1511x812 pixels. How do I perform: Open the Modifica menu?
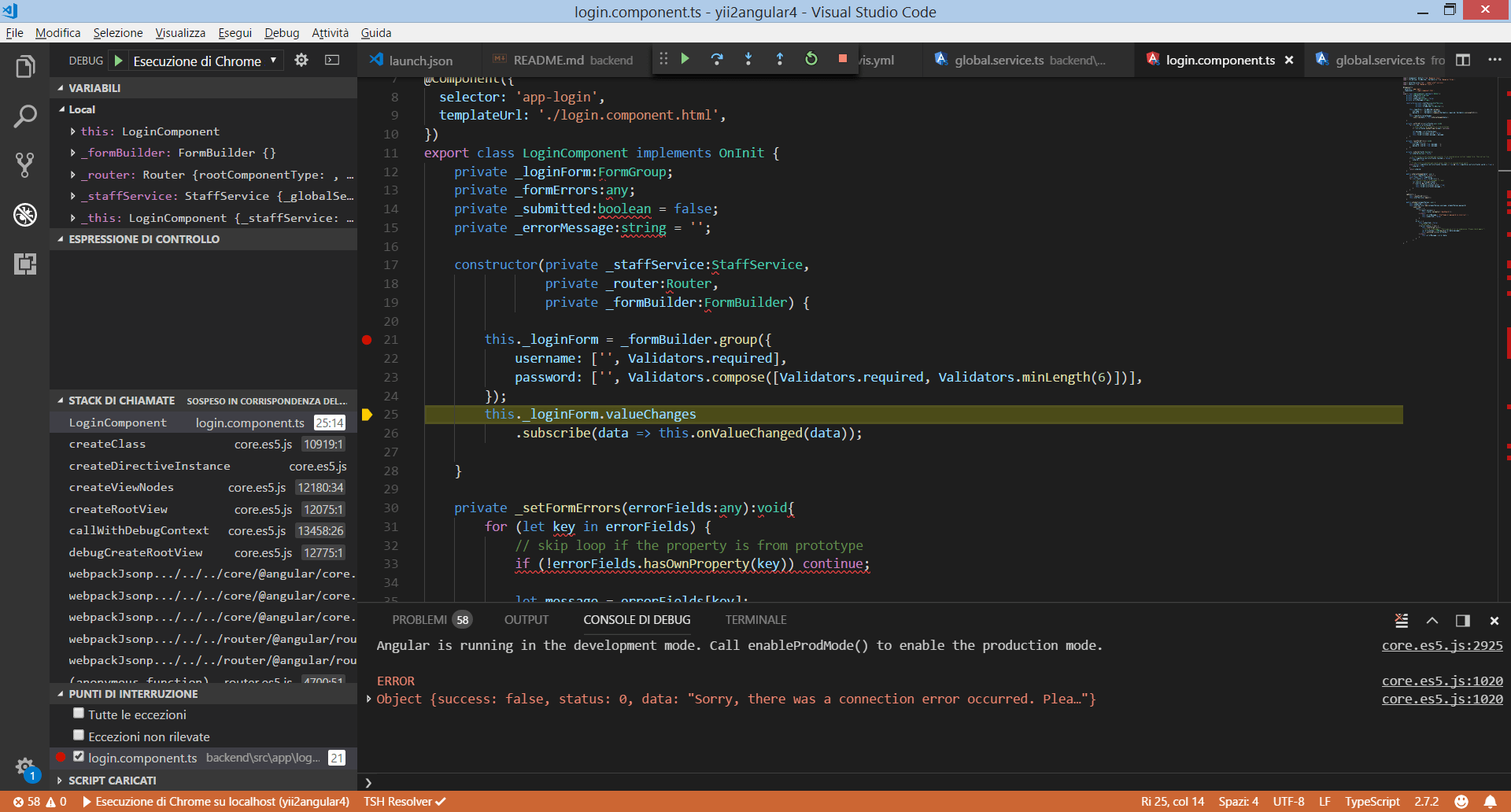point(57,32)
